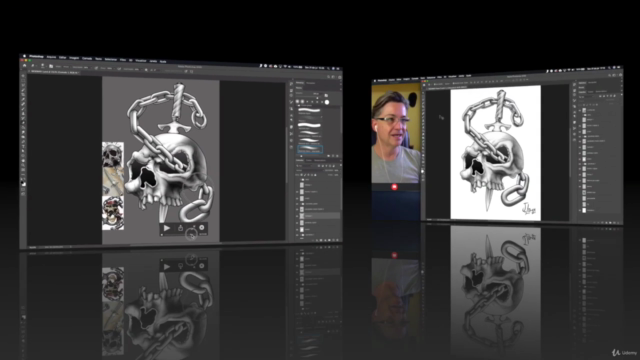Pick the large white round brush tip

(327, 102)
